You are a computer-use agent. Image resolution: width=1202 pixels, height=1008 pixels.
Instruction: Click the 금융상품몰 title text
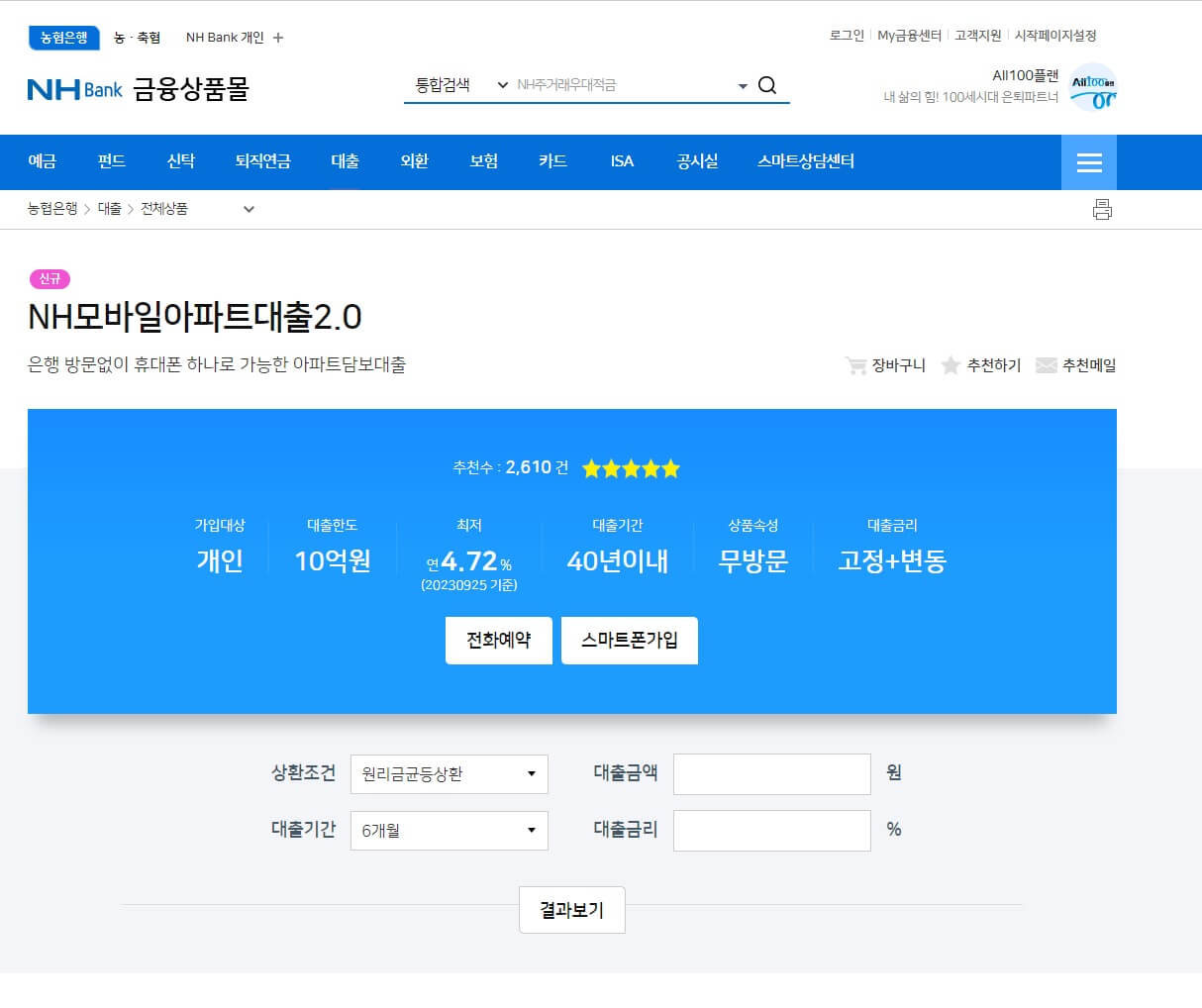[191, 90]
